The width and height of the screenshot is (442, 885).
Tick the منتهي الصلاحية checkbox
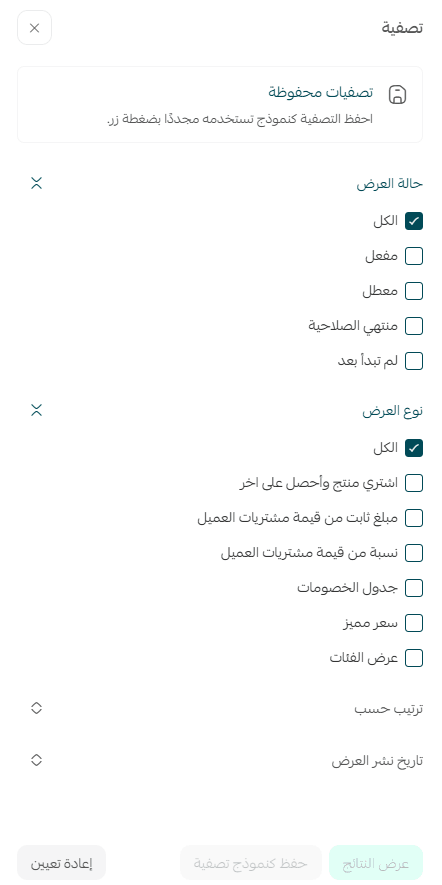pyautogui.click(x=414, y=326)
